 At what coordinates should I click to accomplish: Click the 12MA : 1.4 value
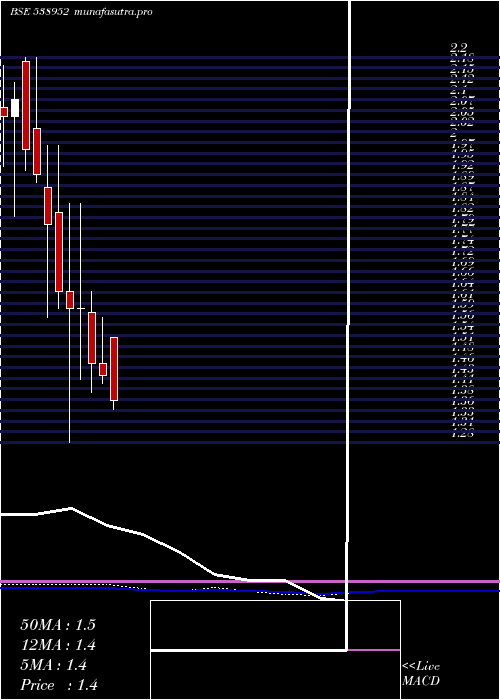click(58, 645)
